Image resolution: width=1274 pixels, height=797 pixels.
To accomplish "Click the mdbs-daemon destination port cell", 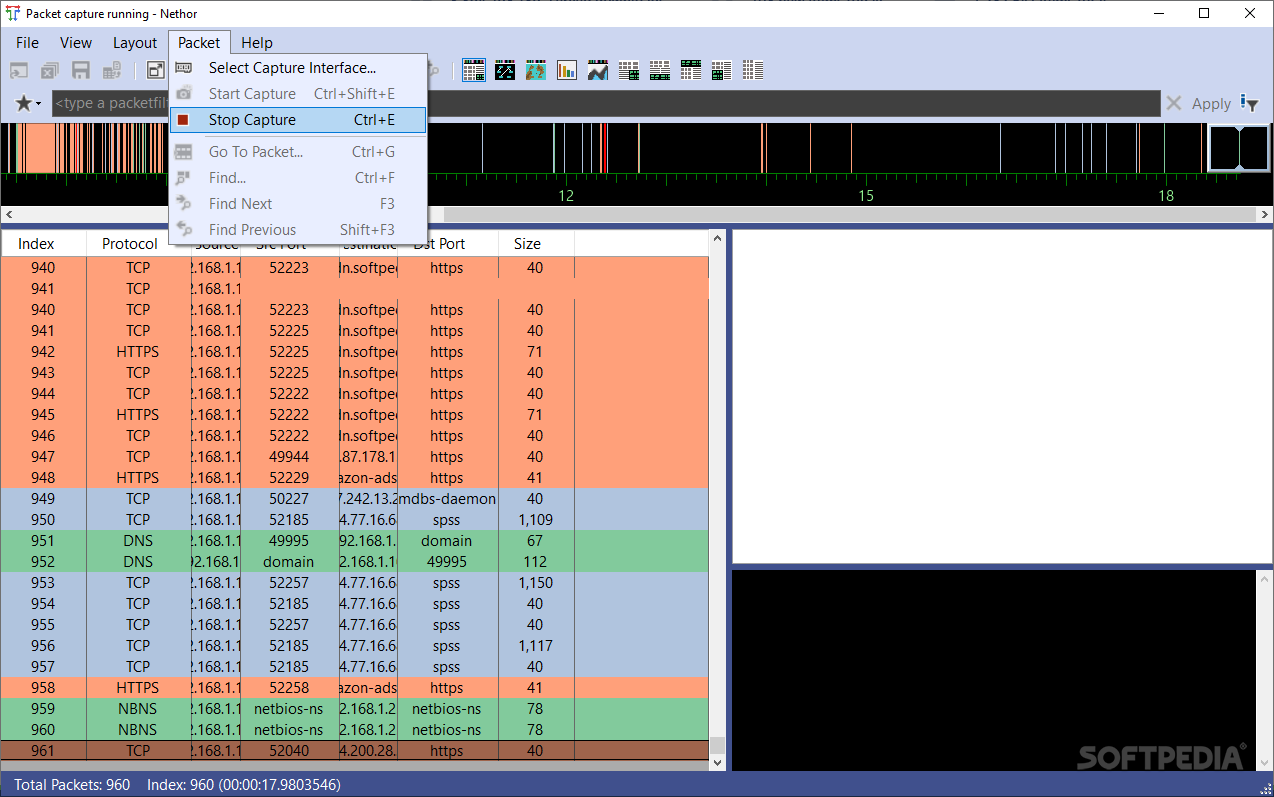I will pyautogui.click(x=448, y=499).
